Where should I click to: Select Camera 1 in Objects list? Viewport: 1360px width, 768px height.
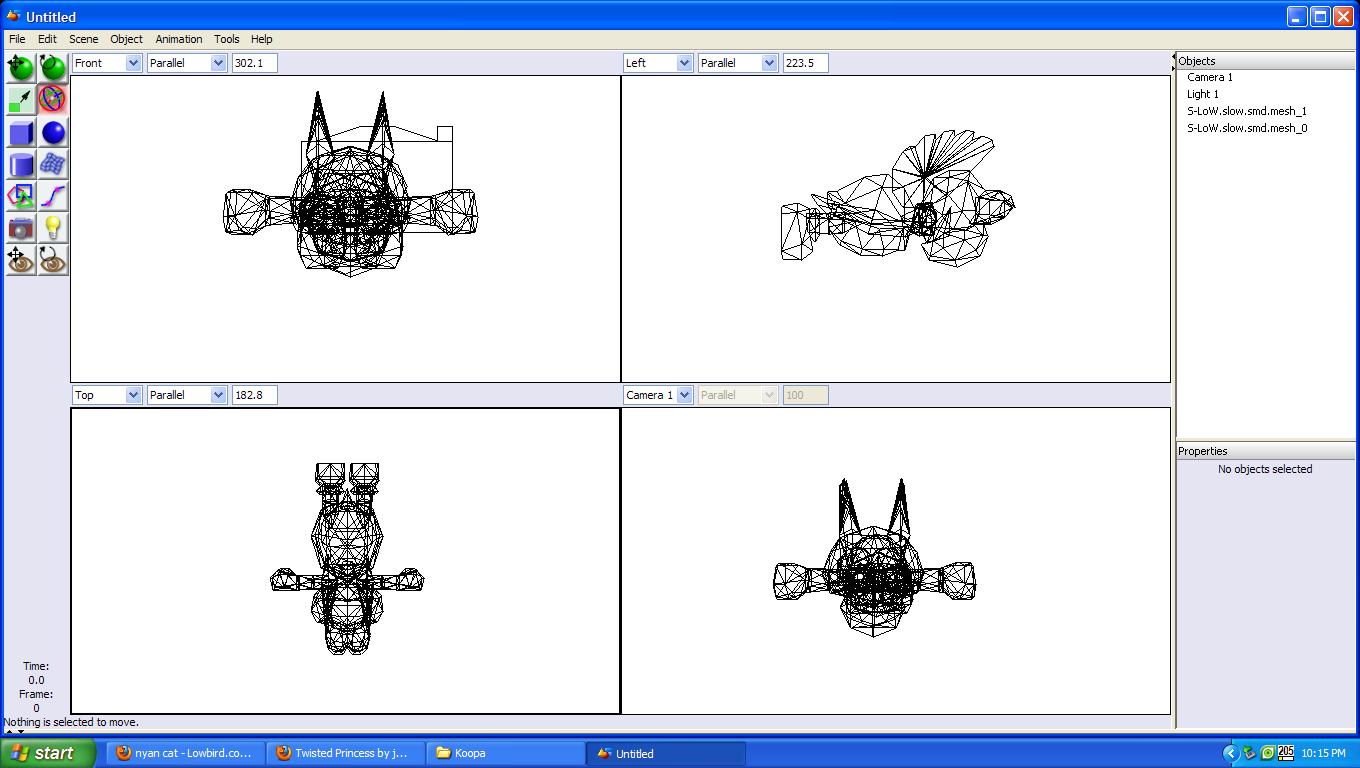tap(1209, 77)
